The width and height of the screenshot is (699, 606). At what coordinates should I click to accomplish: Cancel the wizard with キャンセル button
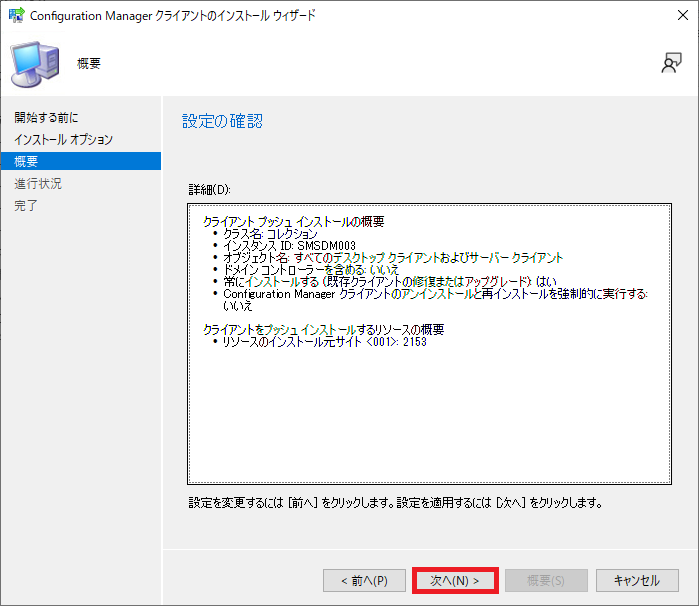tap(629, 580)
